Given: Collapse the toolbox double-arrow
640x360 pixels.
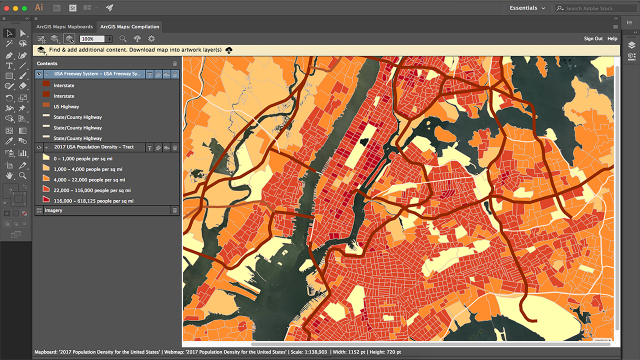Looking at the screenshot, I should click(x=27, y=18).
